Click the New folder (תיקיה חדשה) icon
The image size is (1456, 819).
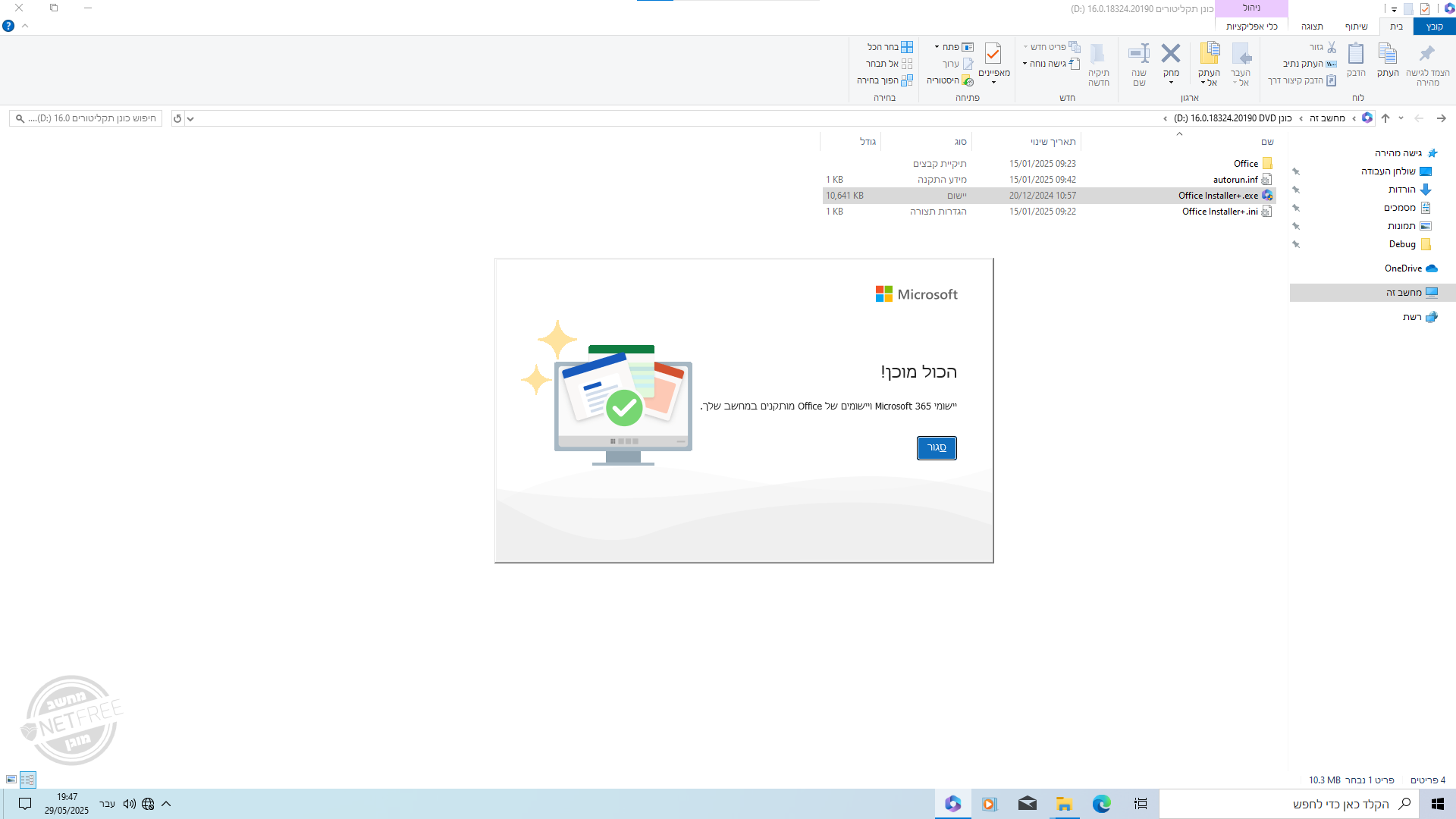point(1098,53)
